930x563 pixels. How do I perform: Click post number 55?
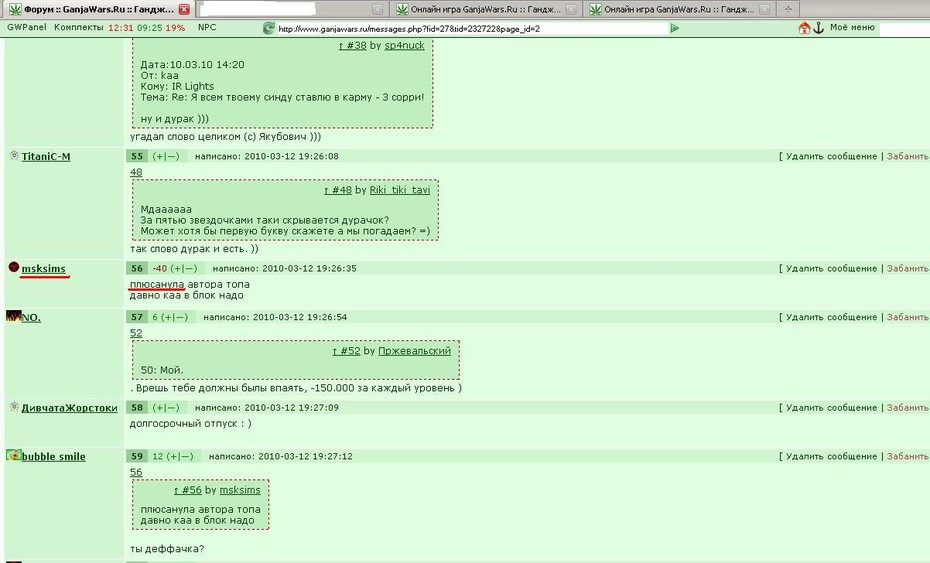pyautogui.click(x=137, y=156)
